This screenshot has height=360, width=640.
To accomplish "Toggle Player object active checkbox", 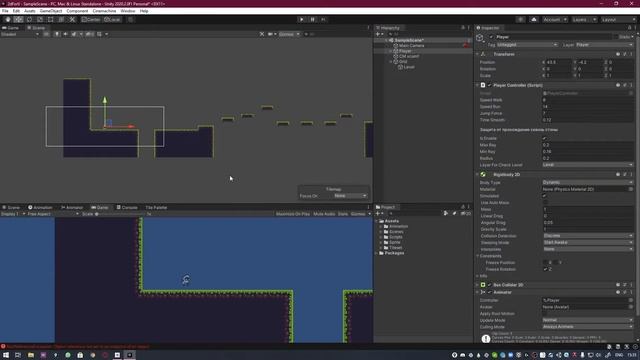I will [x=491, y=37].
